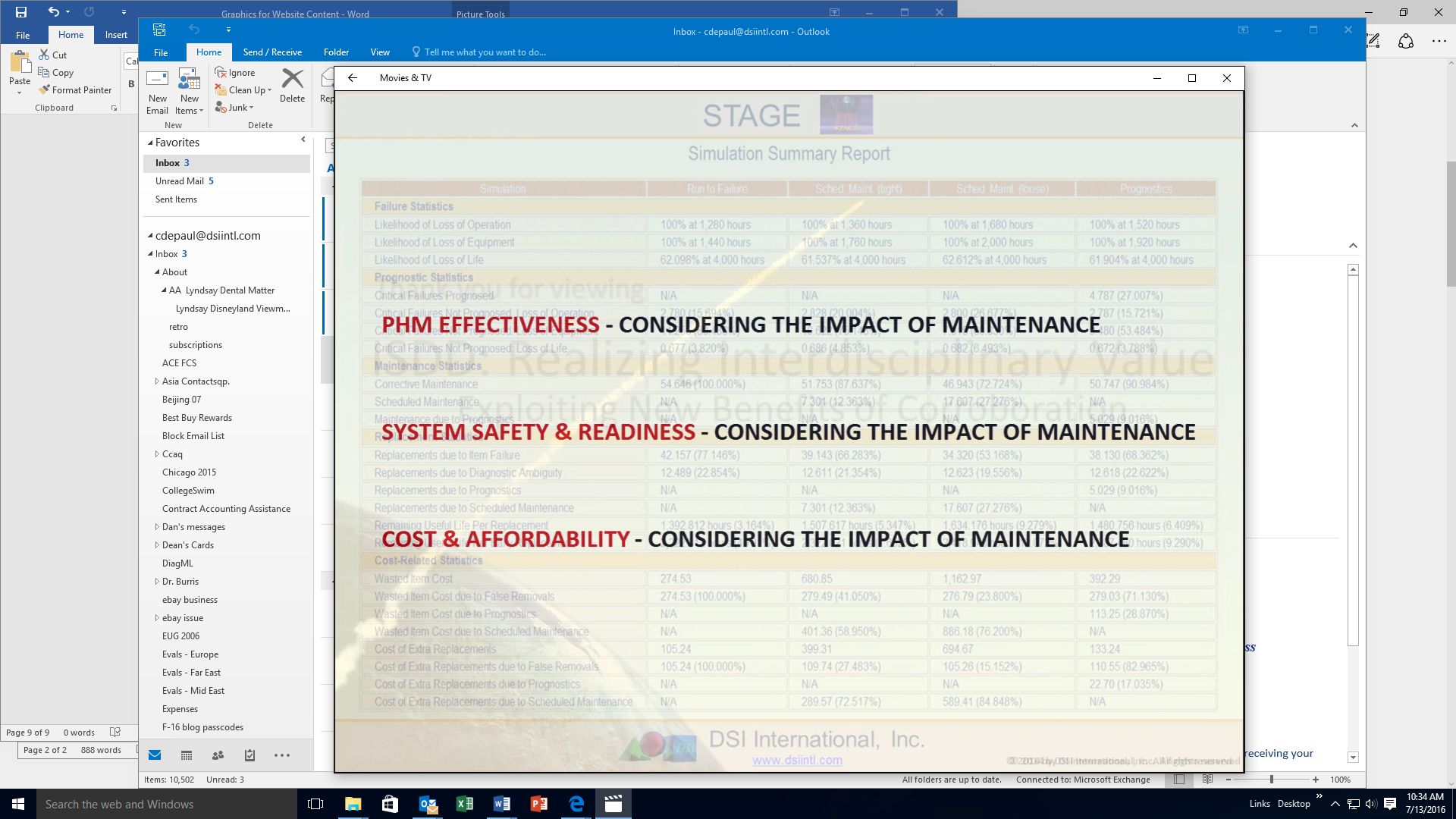The height and width of the screenshot is (819, 1456).
Task: Switch to the Send / Receive tab
Action: (x=272, y=52)
